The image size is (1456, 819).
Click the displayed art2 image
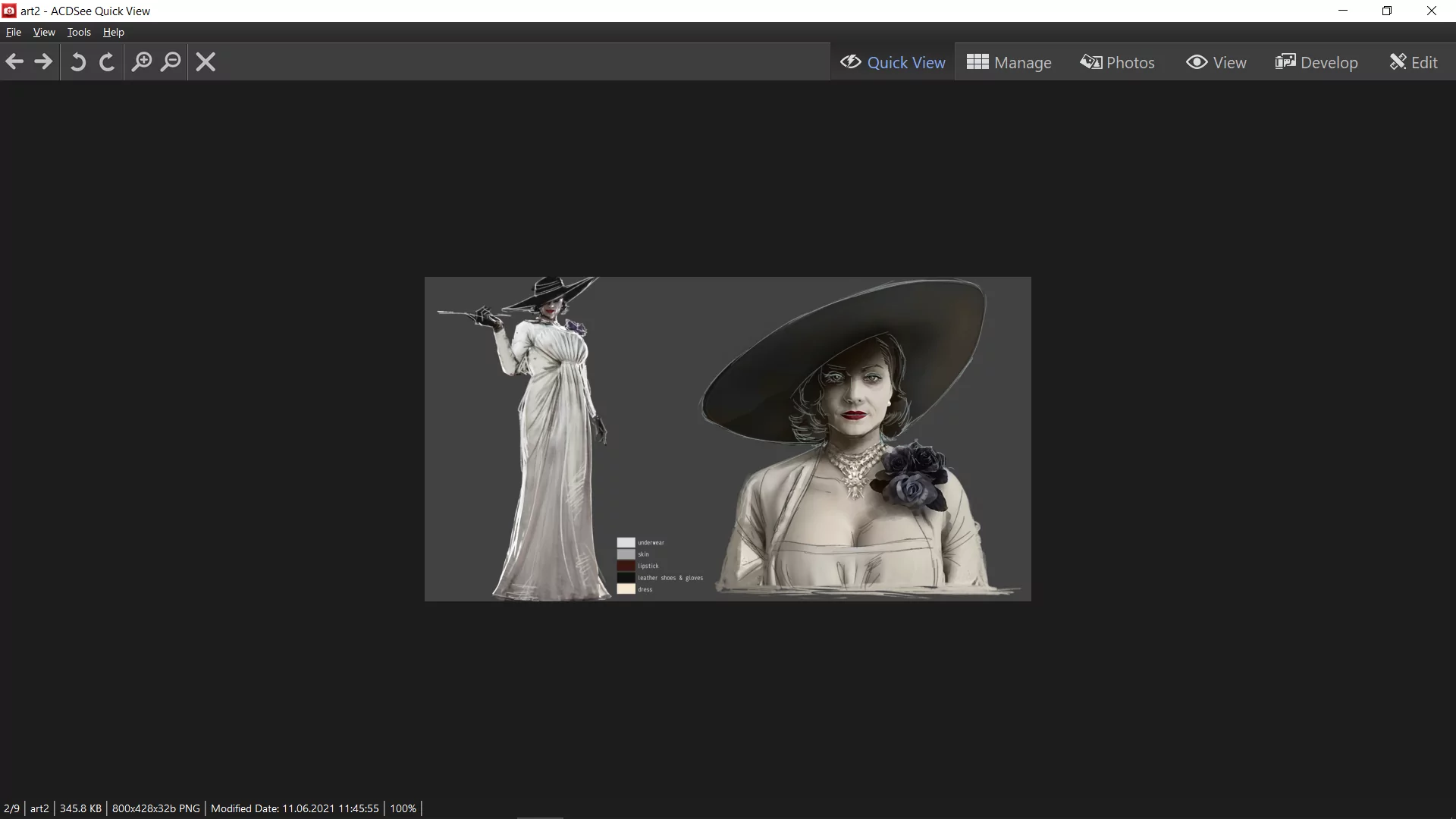pyautogui.click(x=728, y=439)
